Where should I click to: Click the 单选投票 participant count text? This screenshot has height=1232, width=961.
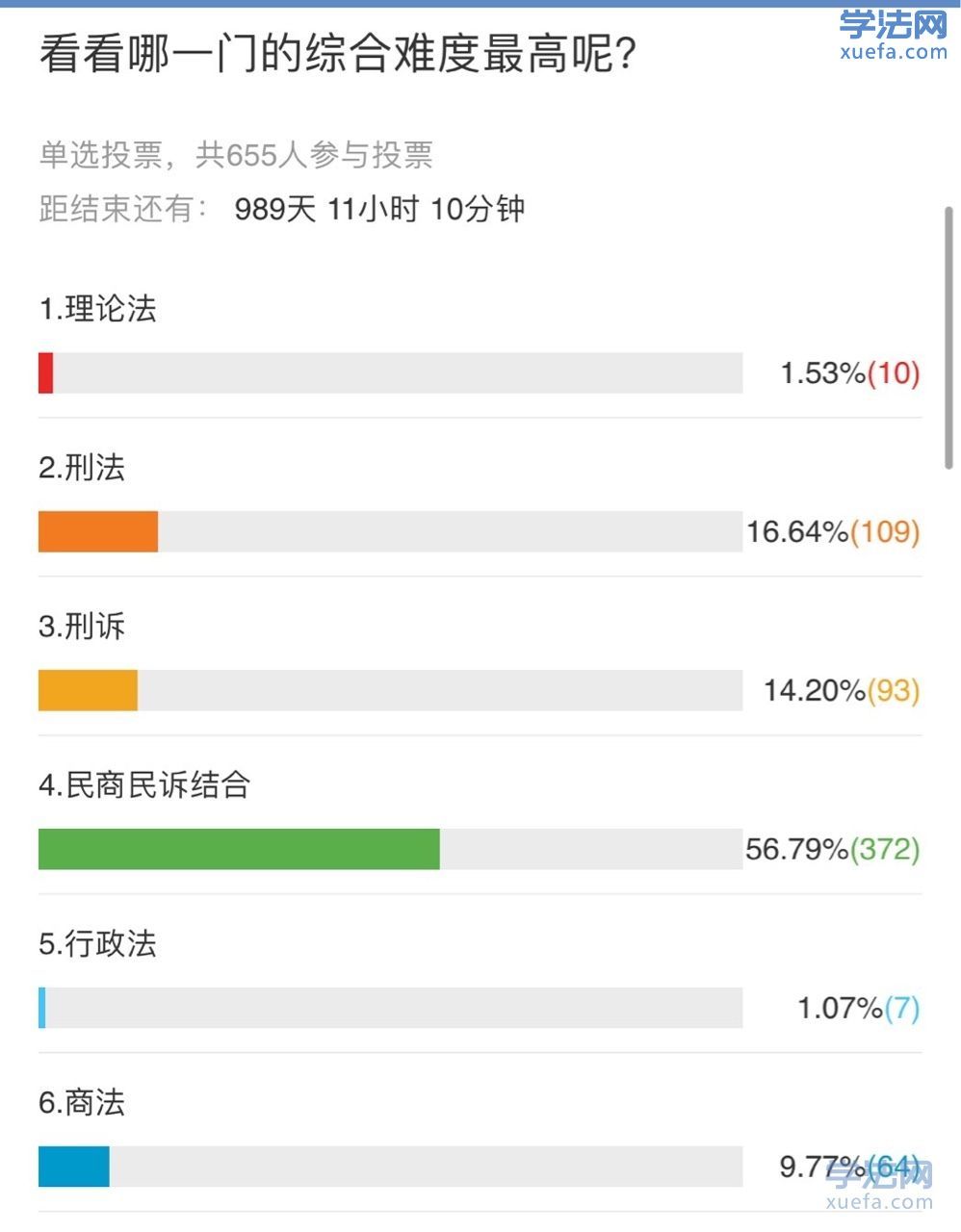click(236, 155)
